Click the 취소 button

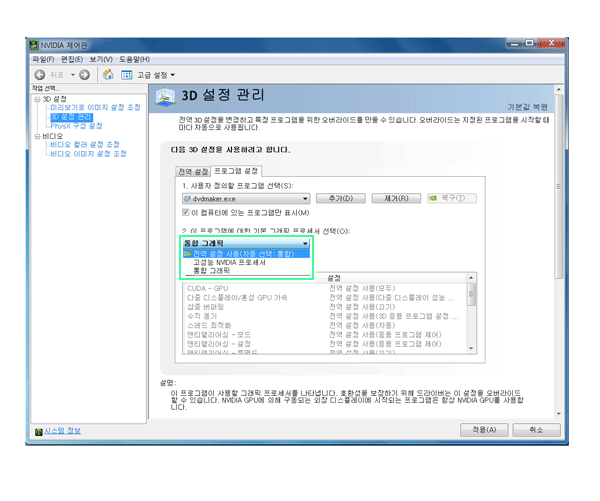pos(536,430)
